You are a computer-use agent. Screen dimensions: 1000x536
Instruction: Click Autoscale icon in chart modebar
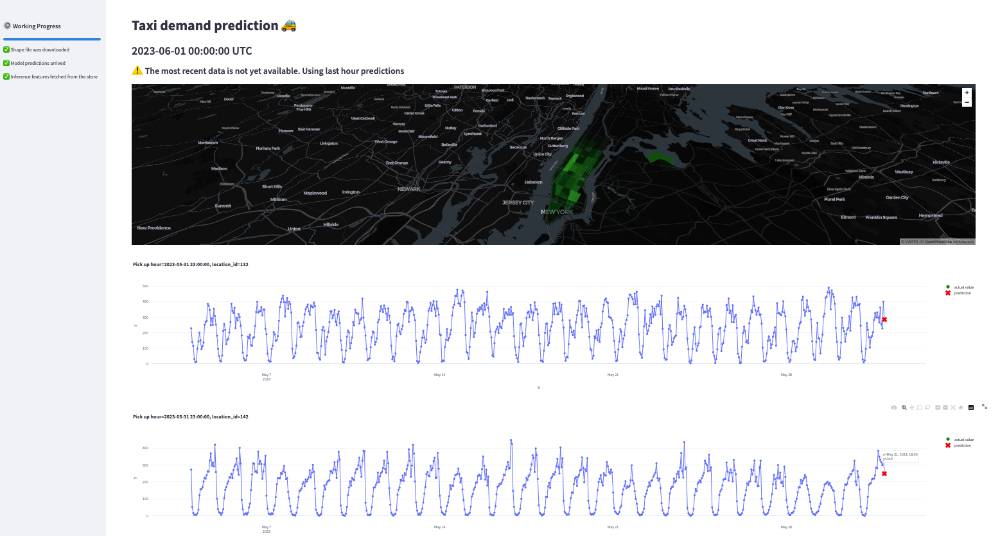click(x=953, y=407)
